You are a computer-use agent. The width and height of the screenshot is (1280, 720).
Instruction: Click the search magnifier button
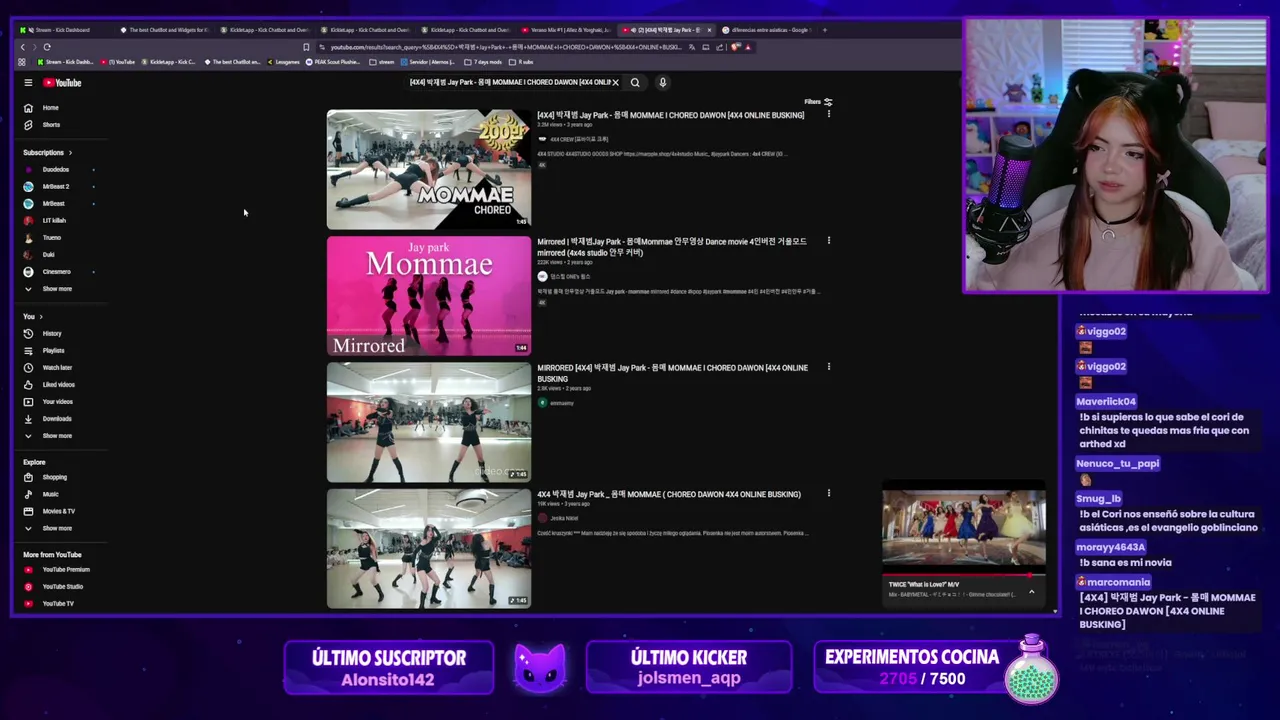(635, 83)
